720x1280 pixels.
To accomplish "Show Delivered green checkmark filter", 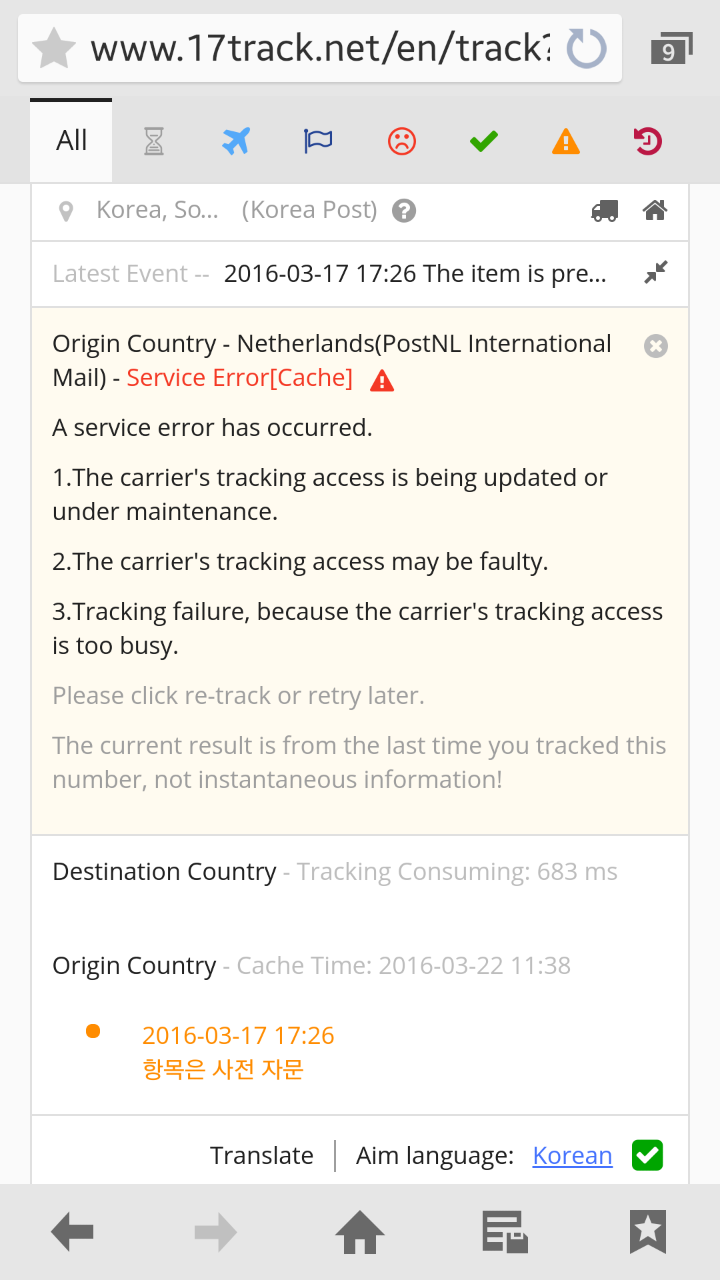I will tap(484, 142).
